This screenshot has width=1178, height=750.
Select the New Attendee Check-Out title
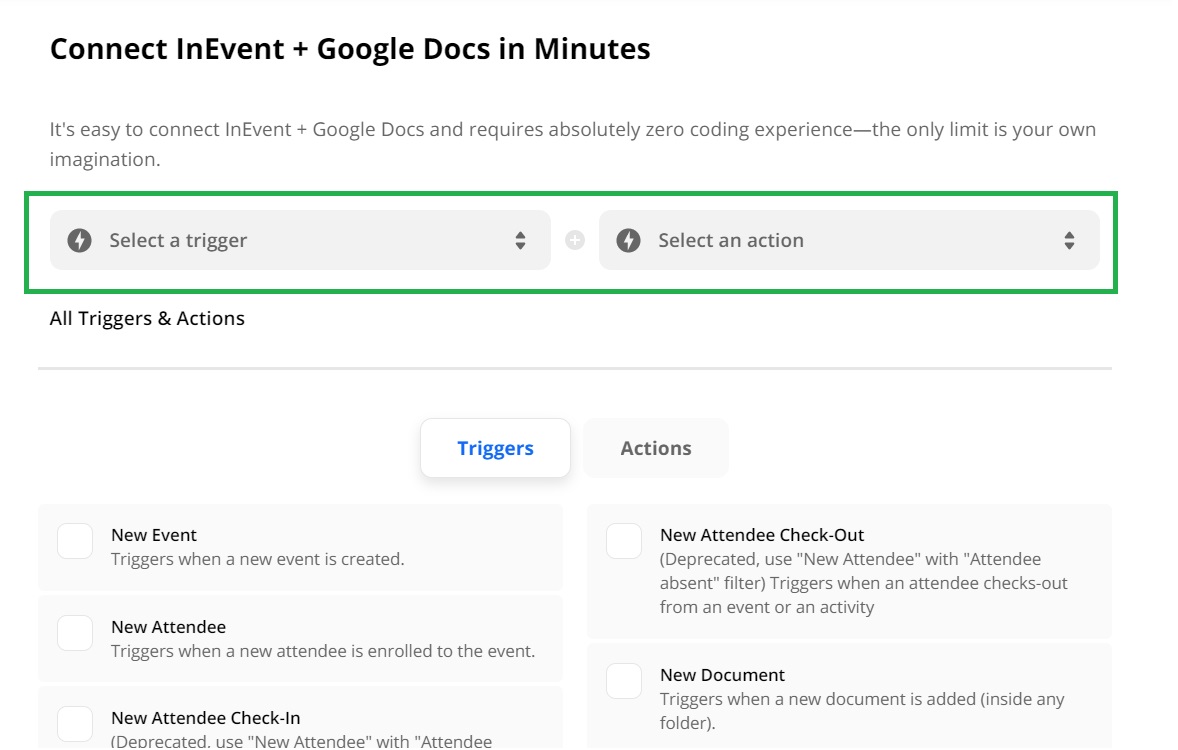(x=762, y=535)
